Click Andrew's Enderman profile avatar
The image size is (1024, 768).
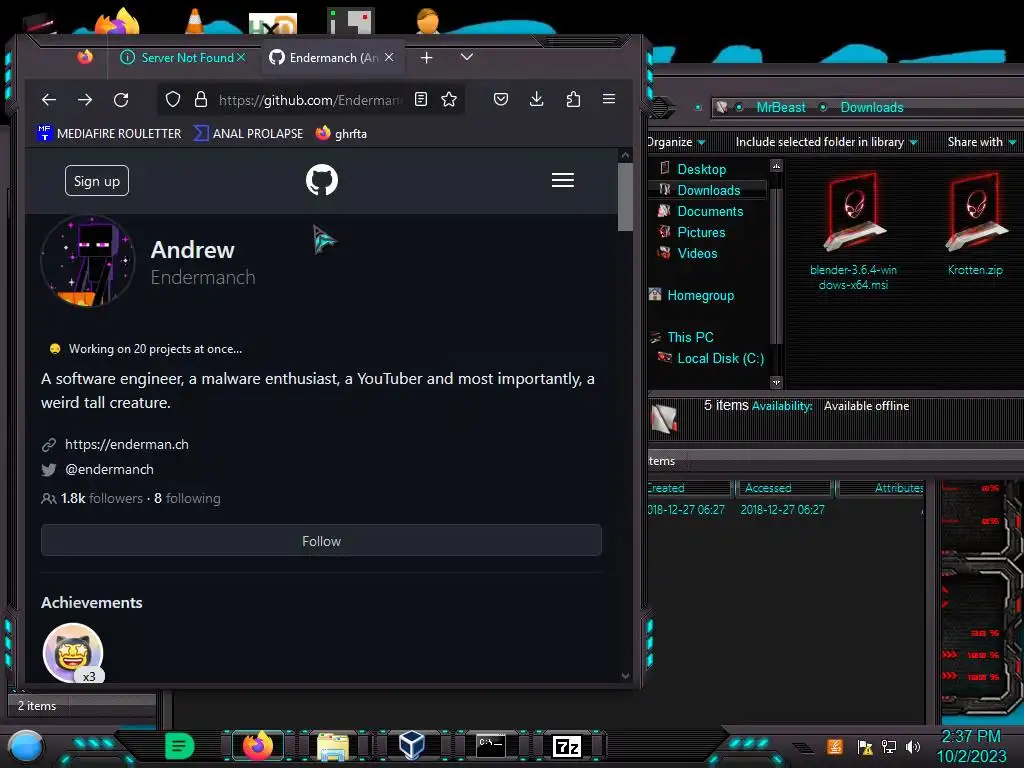pyautogui.click(x=88, y=263)
